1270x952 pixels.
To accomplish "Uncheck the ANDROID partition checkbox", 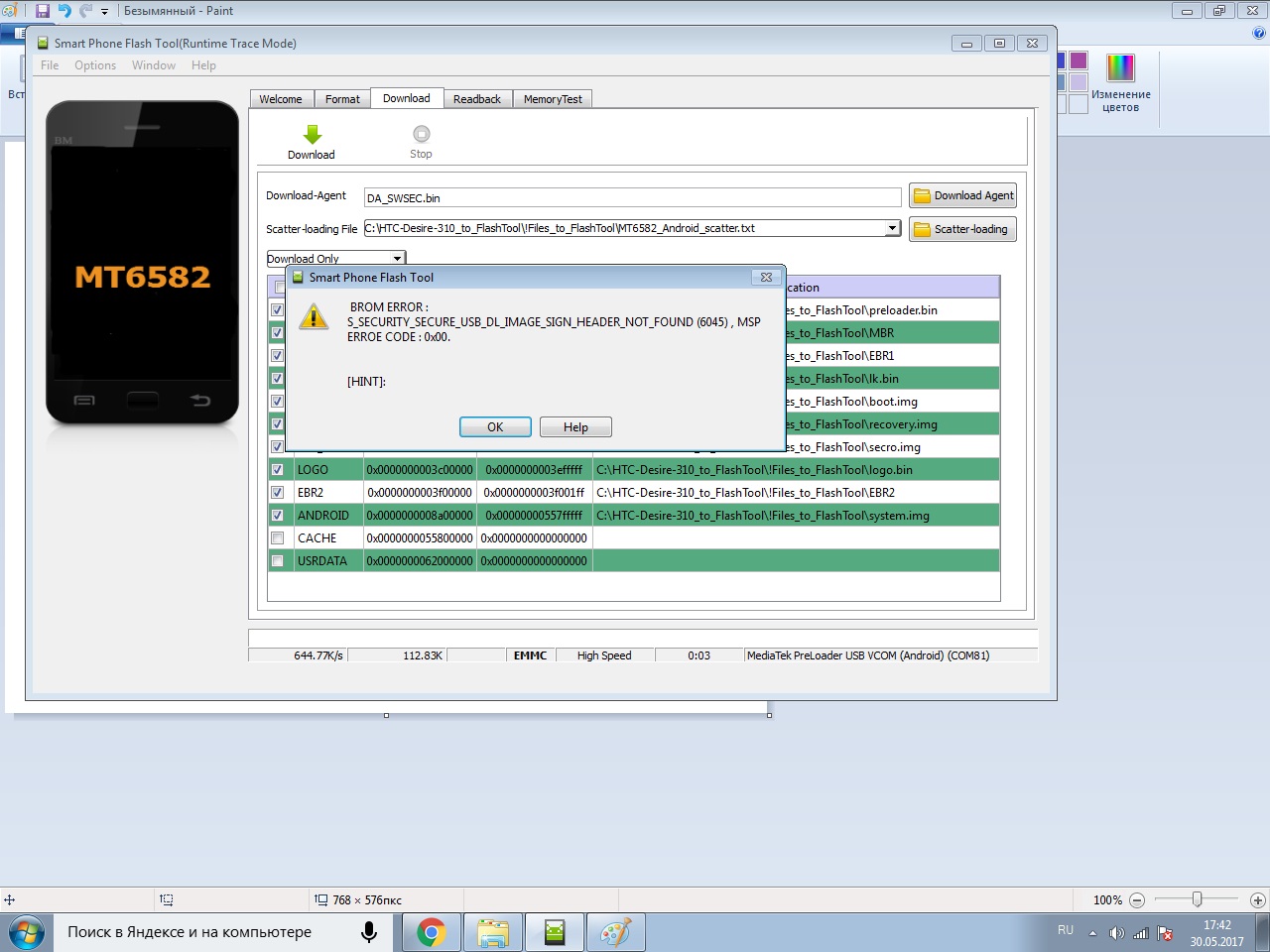I will pyautogui.click(x=277, y=516).
